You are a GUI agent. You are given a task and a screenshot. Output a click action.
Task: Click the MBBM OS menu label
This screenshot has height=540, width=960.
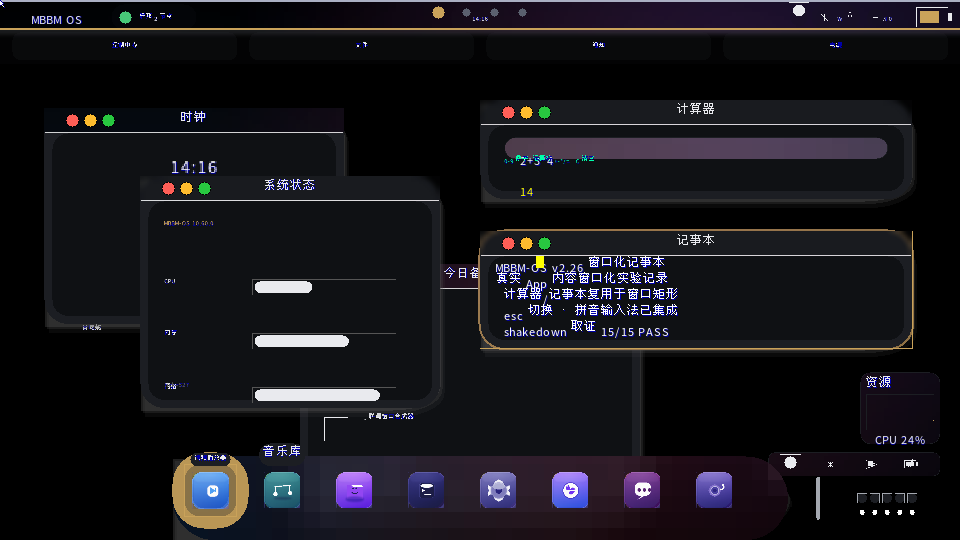56,20
